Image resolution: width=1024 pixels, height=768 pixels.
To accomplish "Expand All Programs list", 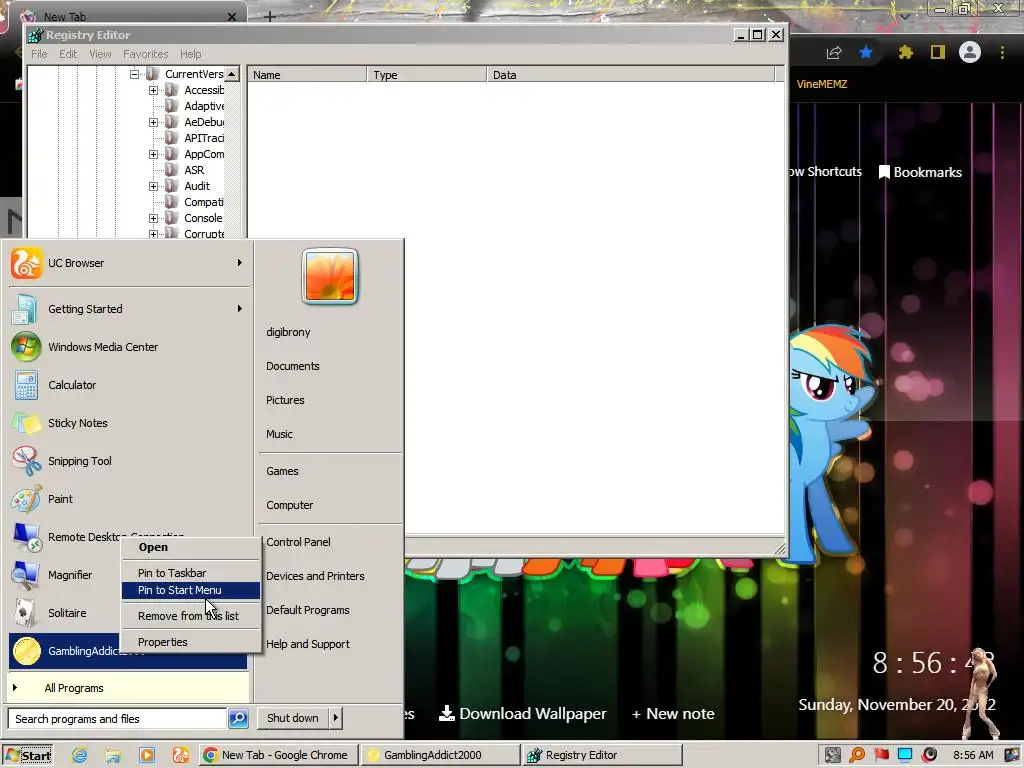I will pyautogui.click(x=128, y=688).
